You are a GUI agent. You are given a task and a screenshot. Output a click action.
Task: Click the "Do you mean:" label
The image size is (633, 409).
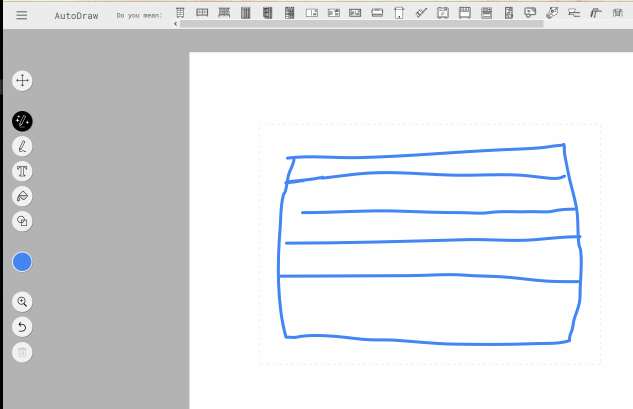pos(139,16)
